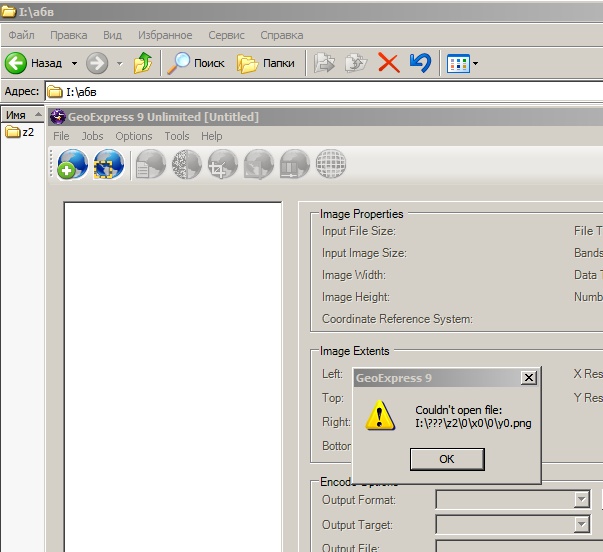Open the Сервис menu in Explorer

[226, 35]
